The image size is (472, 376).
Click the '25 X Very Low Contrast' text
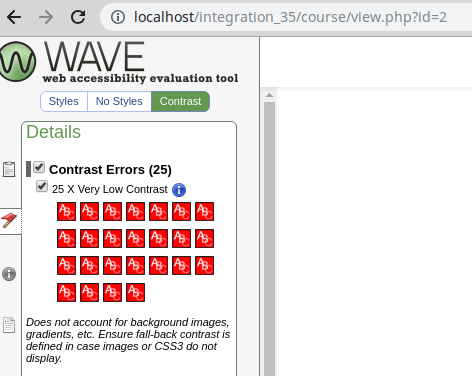(x=110, y=189)
